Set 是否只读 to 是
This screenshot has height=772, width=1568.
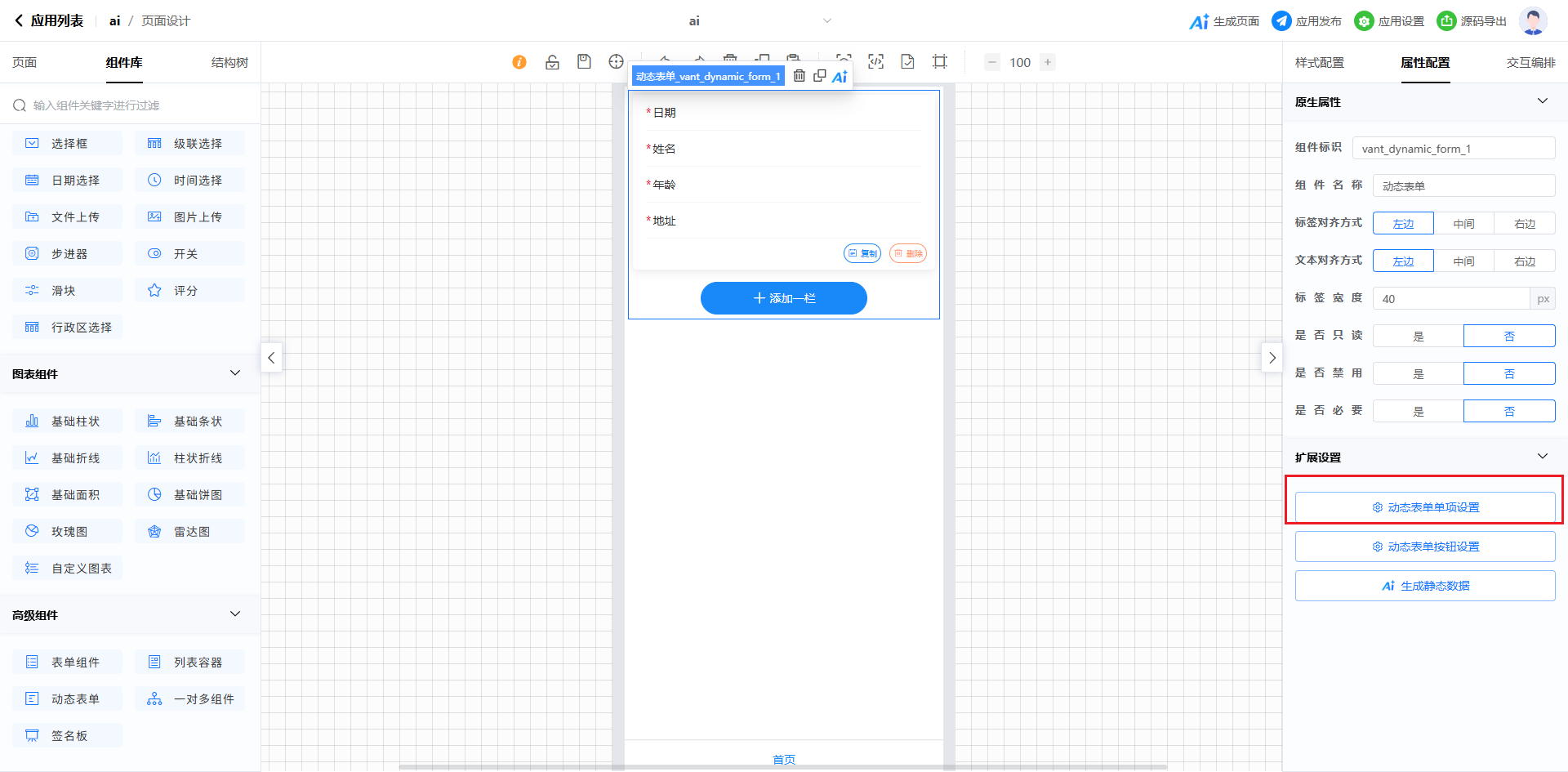pos(1418,336)
